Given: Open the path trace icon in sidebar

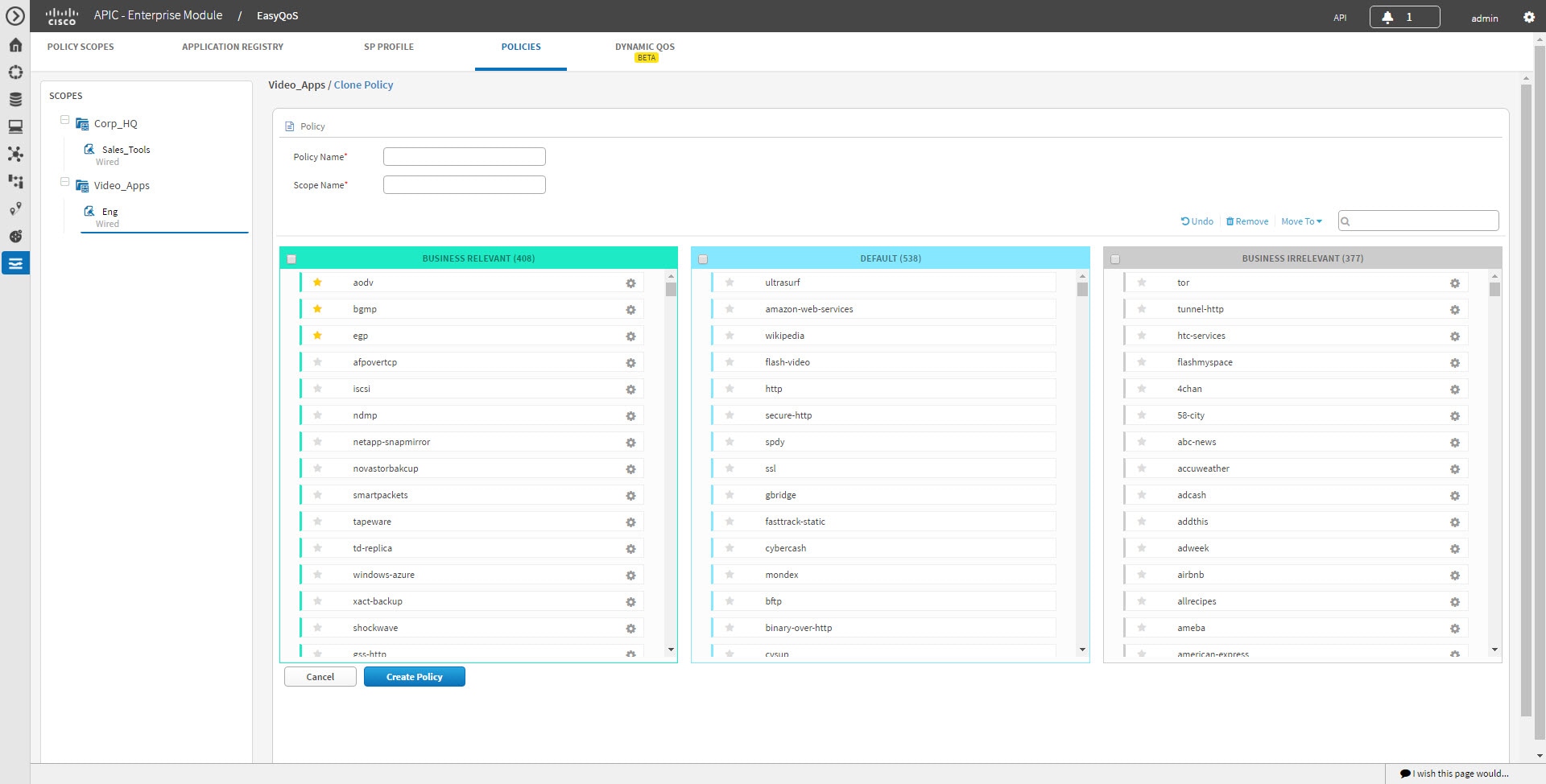Looking at the screenshot, I should coord(15,208).
